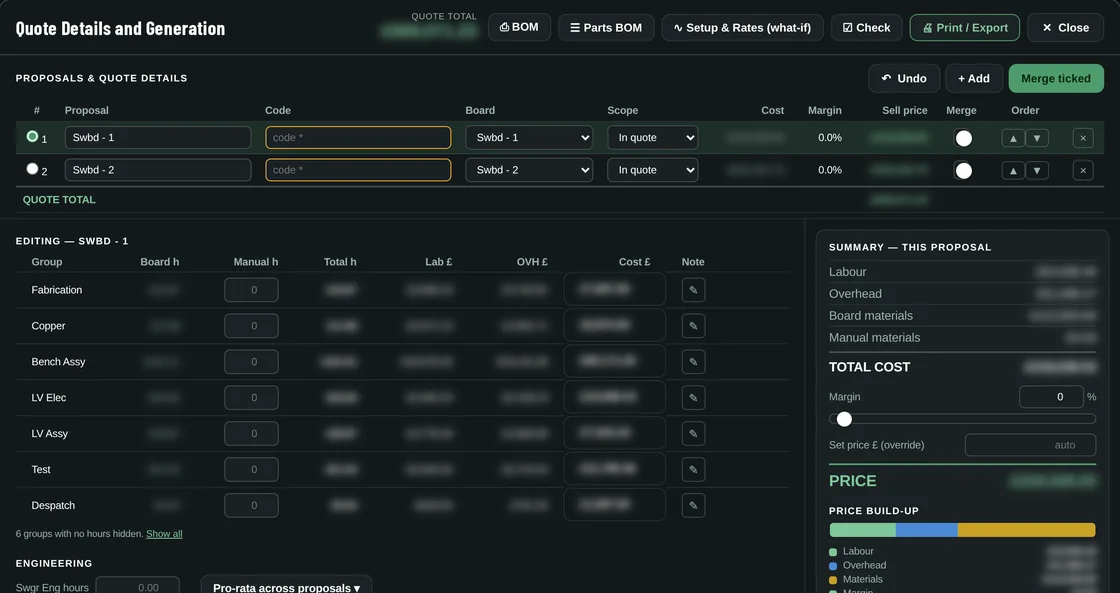Screen dimensions: 1120x593
Task: Click Manual h field for Copper
Action: coord(251,326)
